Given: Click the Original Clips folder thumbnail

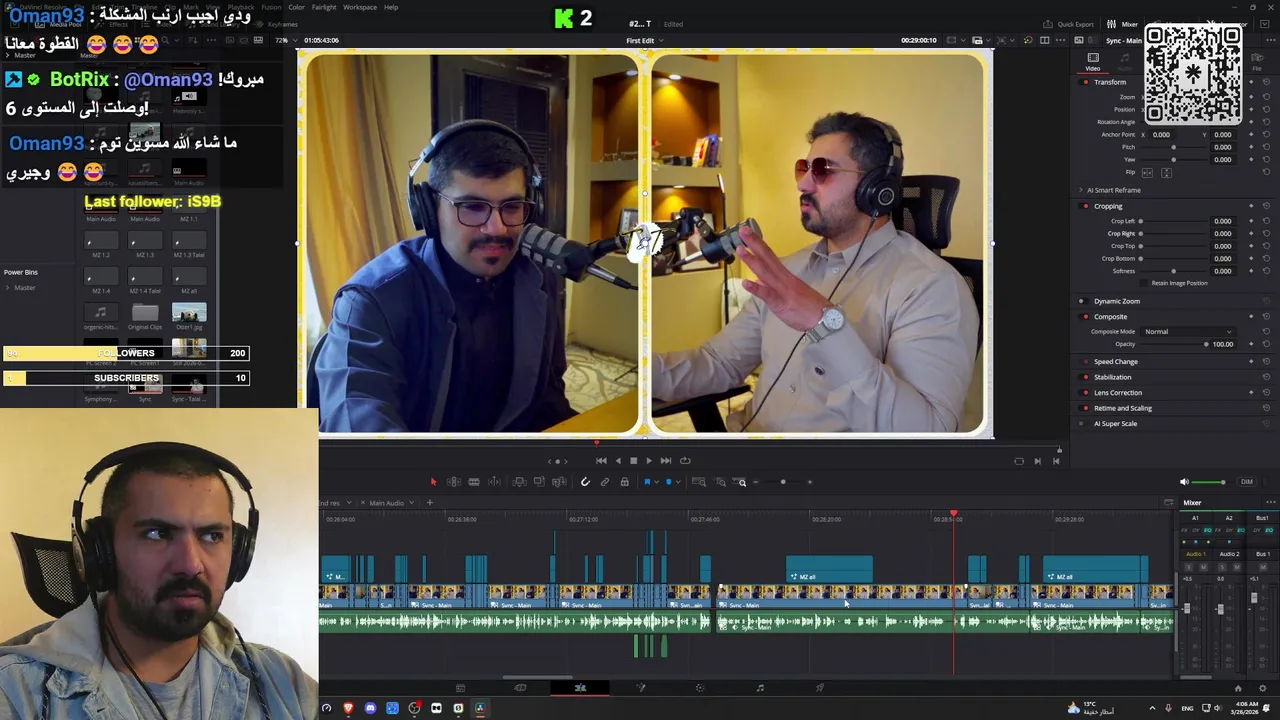Looking at the screenshot, I should [x=145, y=313].
